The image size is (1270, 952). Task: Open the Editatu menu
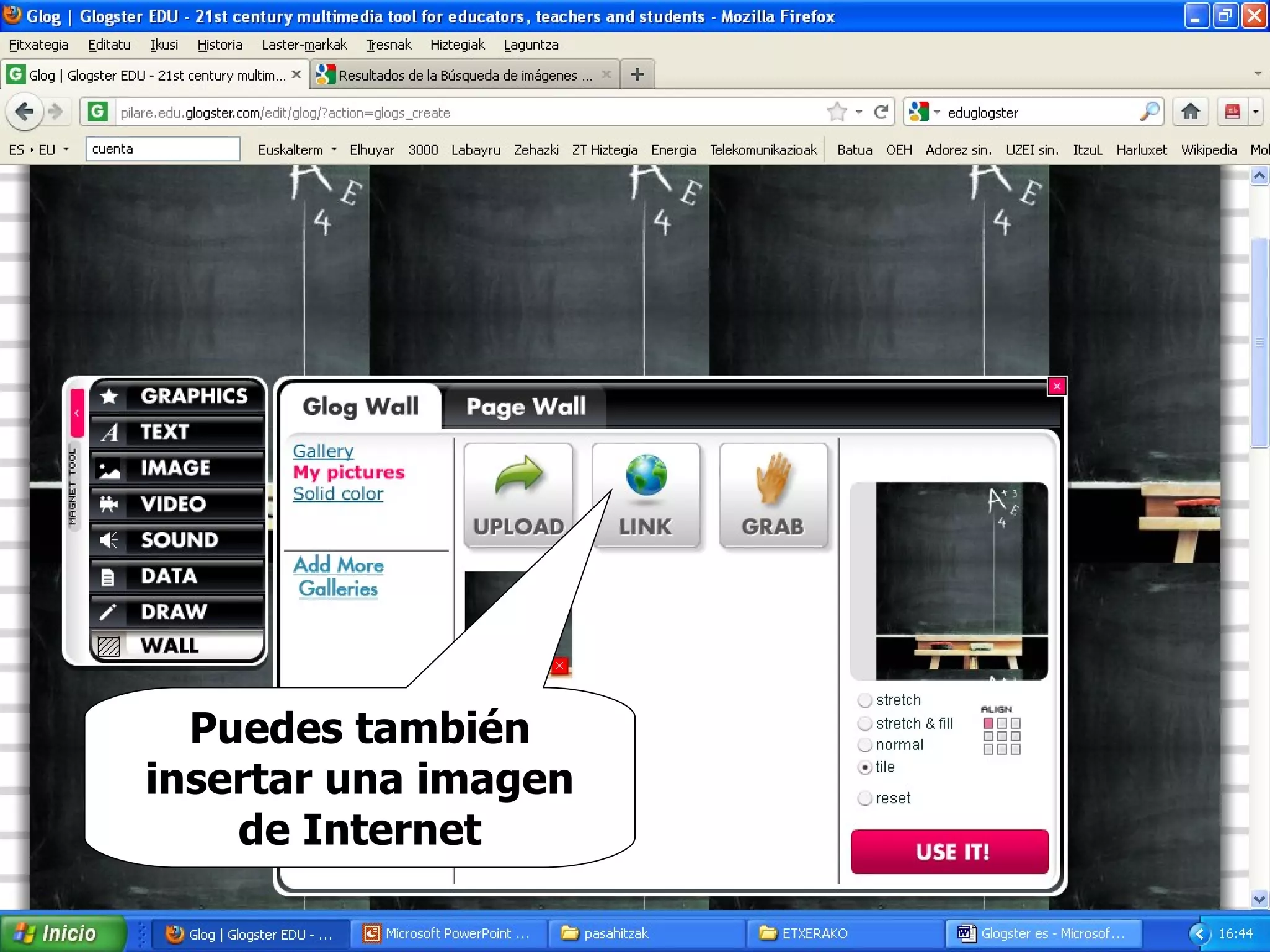(x=109, y=45)
